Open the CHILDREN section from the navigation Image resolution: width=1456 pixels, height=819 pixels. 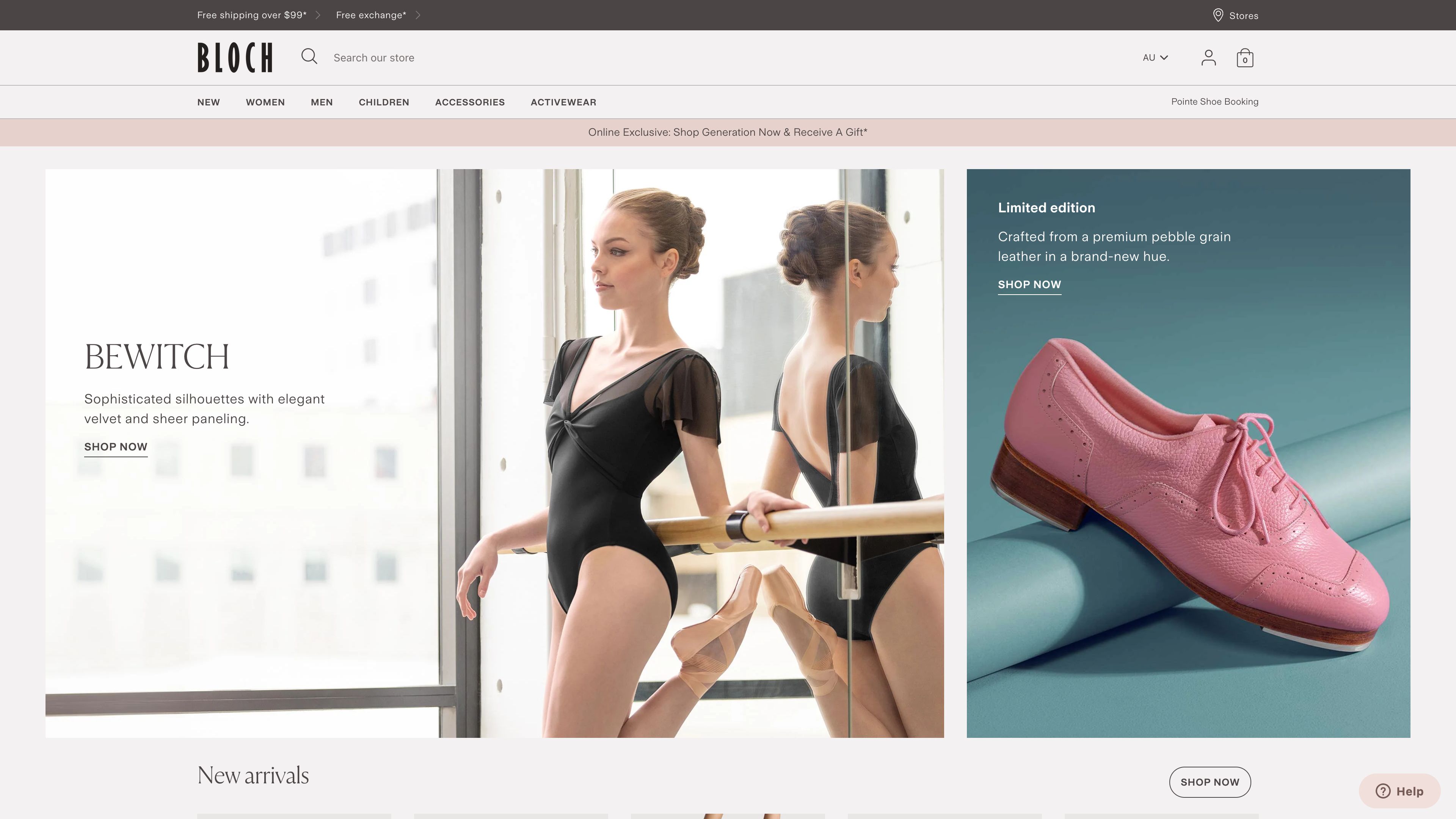pyautogui.click(x=384, y=102)
